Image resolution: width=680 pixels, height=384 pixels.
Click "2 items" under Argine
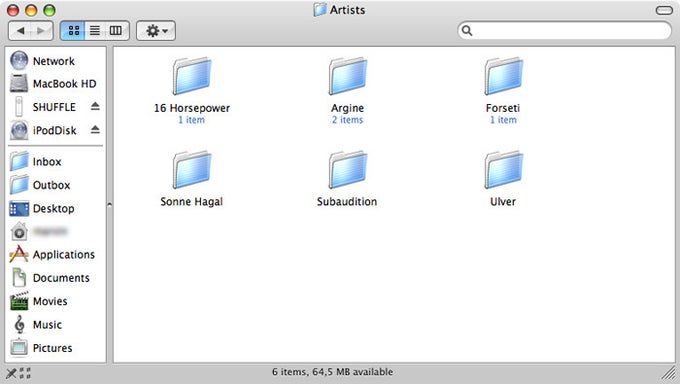(347, 120)
